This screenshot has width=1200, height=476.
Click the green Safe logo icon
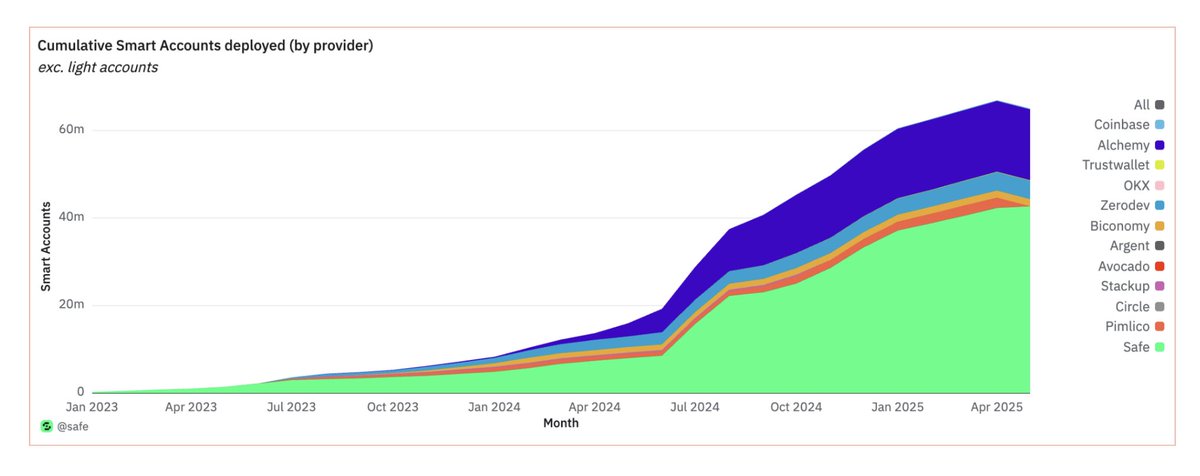pyautogui.click(x=45, y=426)
